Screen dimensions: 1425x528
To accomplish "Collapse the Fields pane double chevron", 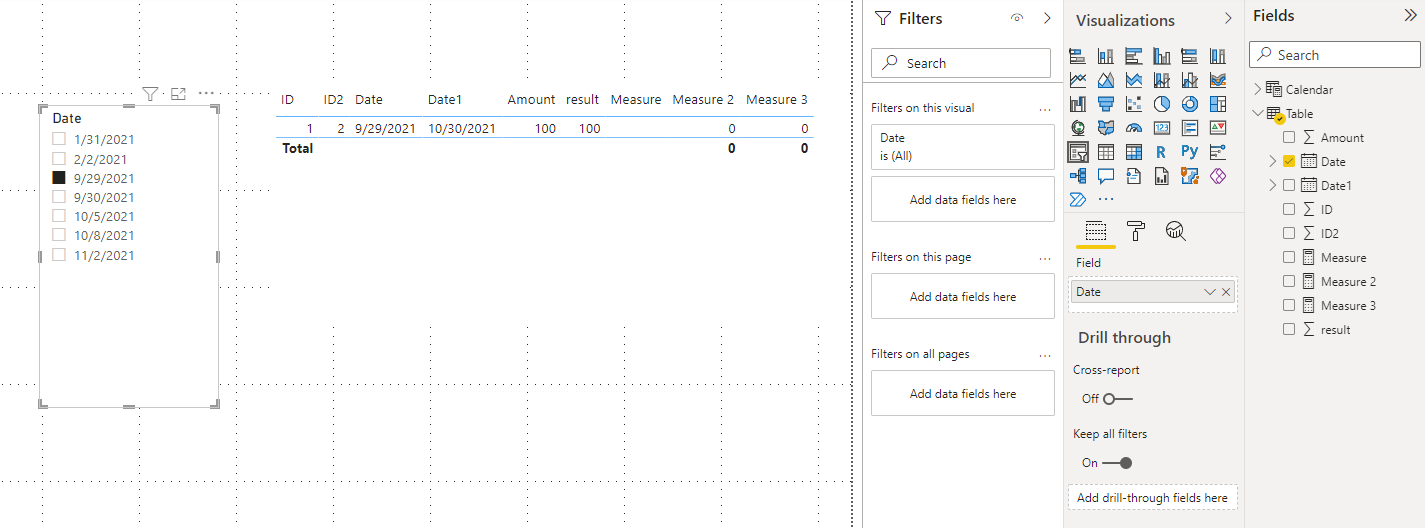I will pos(1410,16).
